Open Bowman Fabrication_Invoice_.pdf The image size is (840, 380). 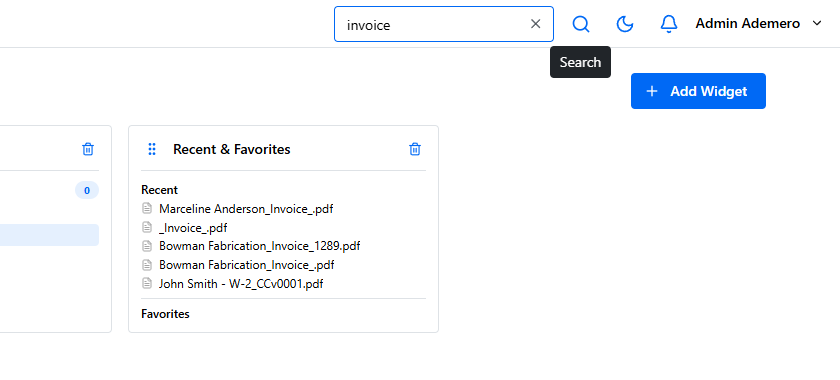(246, 265)
